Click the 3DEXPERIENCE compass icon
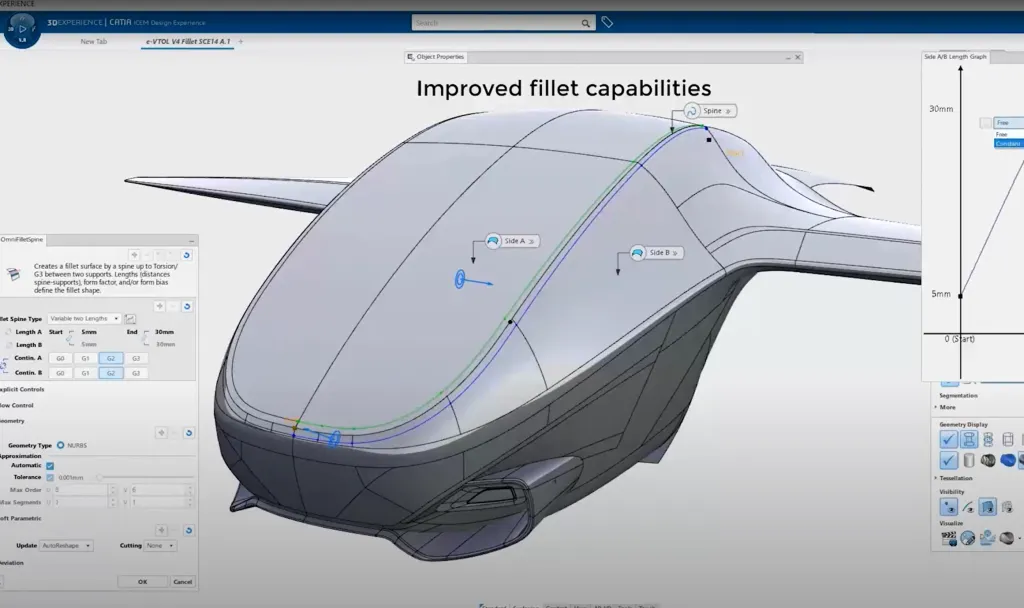The width and height of the screenshot is (1024, 608). (22, 29)
